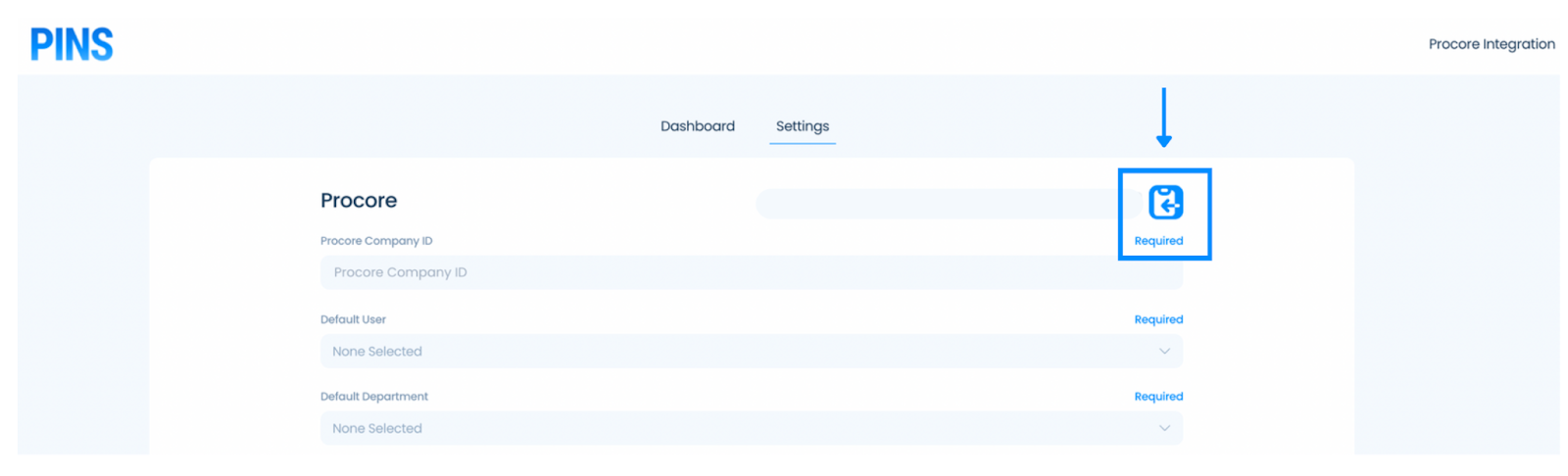Click Required text beside Default Department
Screen dimensions: 1568x476
tap(1158, 397)
